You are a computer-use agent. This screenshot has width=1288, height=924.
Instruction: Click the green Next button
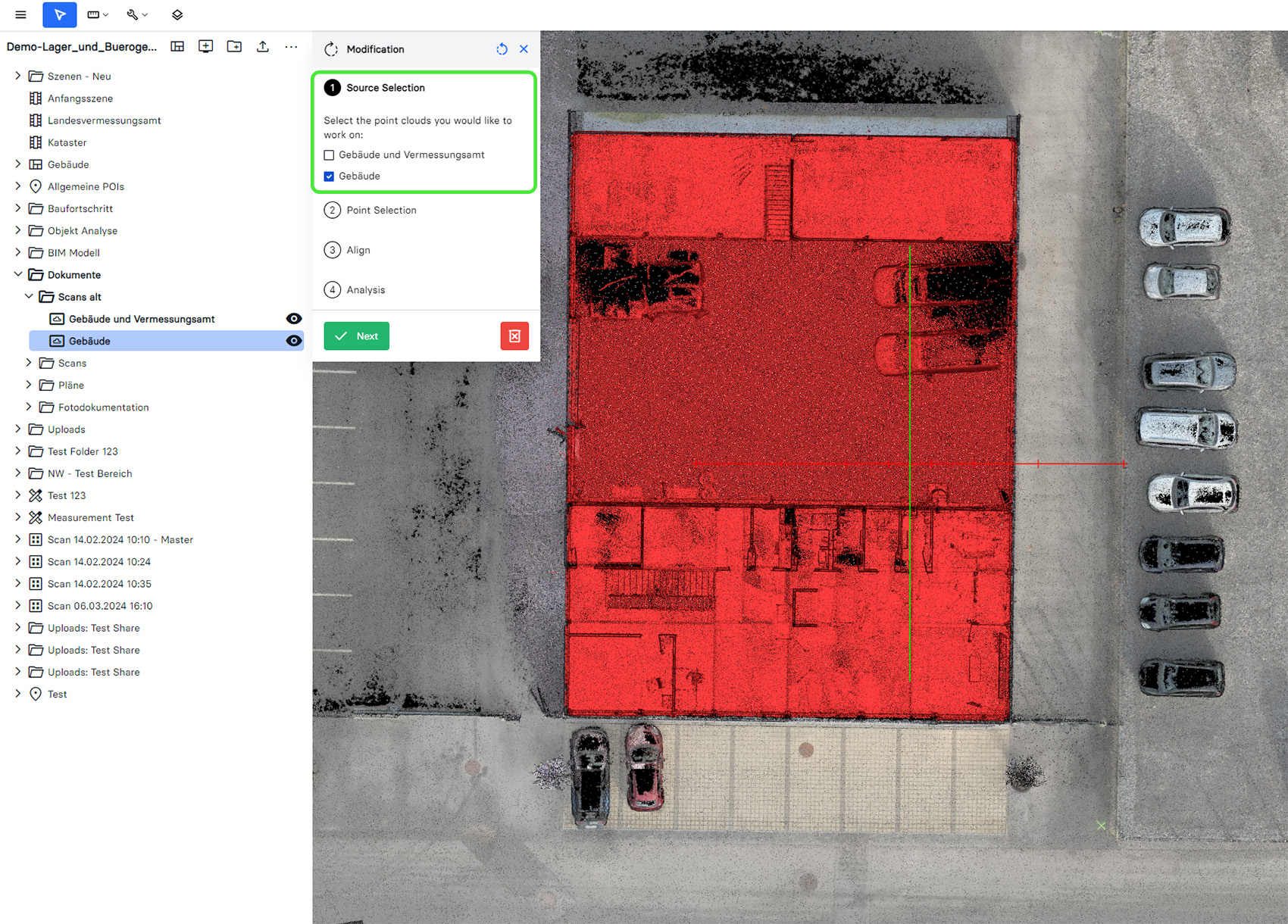point(357,336)
